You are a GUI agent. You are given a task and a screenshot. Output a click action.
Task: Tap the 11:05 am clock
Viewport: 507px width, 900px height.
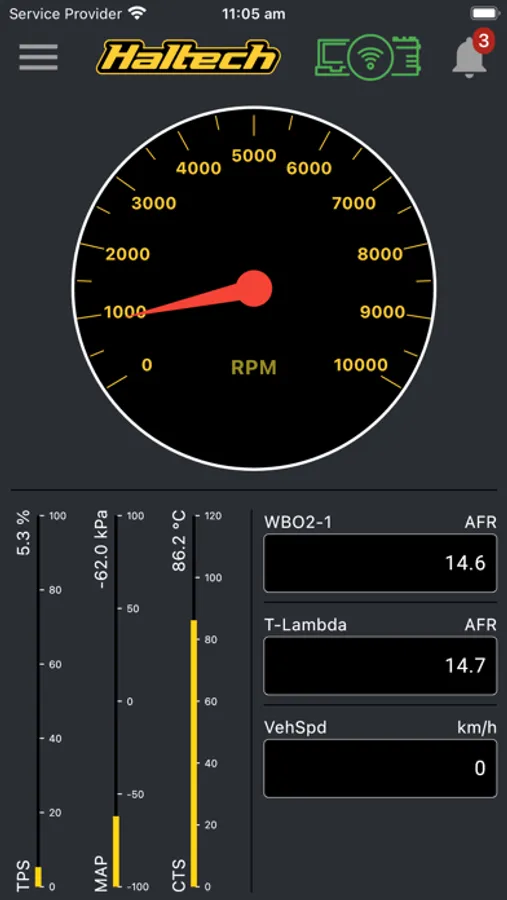point(253,14)
